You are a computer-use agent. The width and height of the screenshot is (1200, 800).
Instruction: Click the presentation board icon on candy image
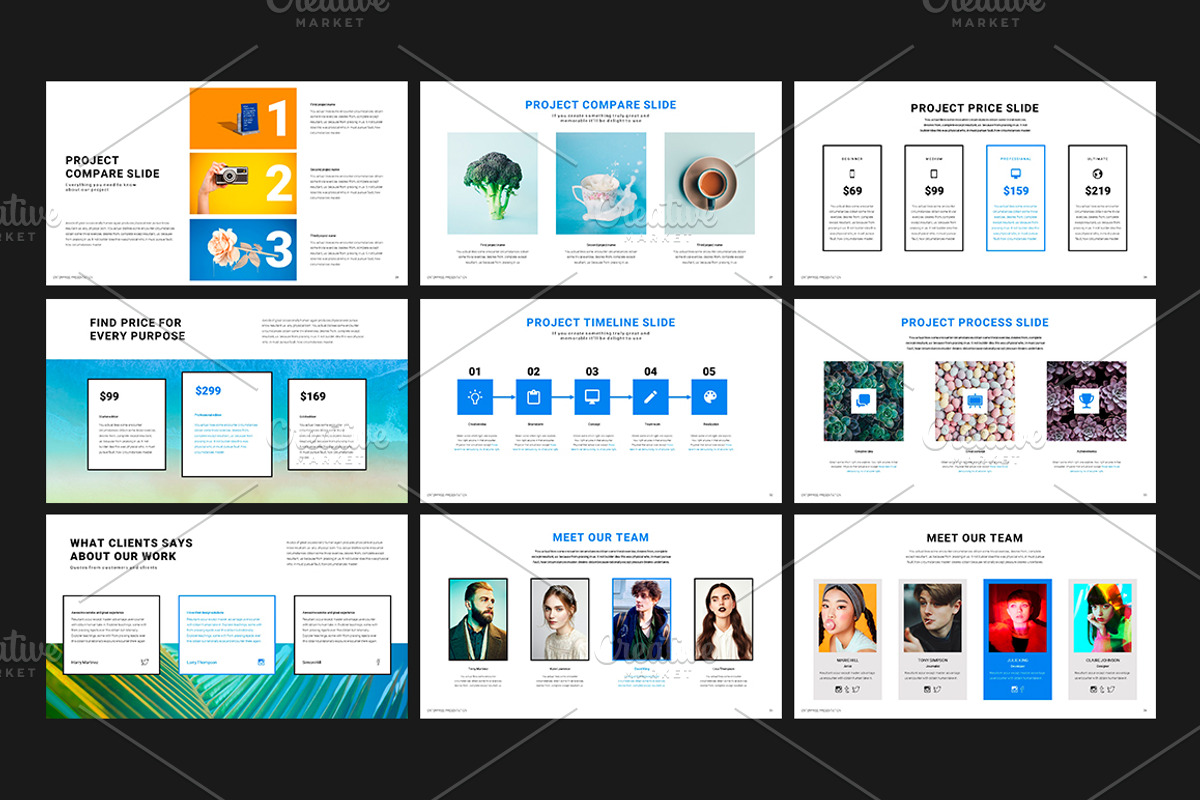coord(975,402)
